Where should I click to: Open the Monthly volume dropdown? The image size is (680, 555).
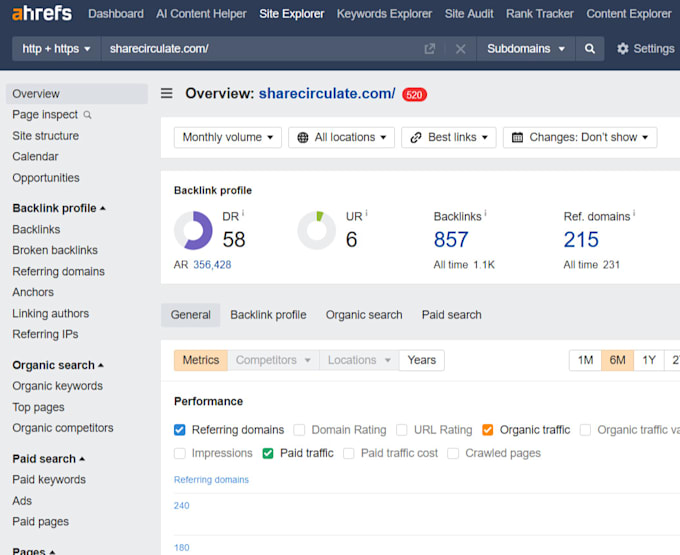tap(228, 137)
